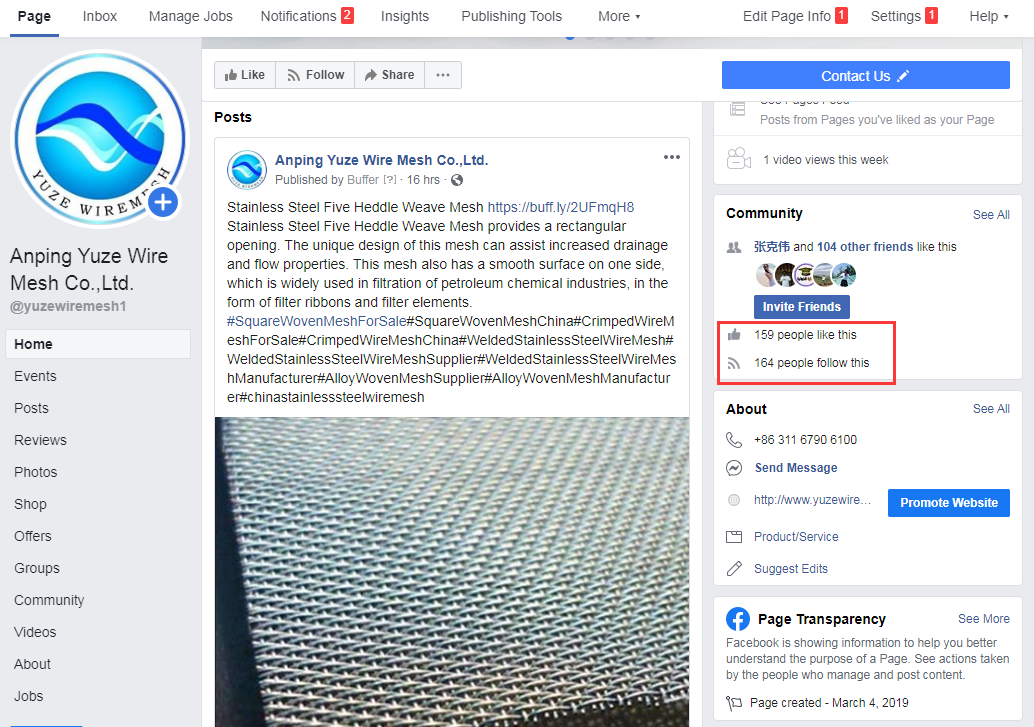Open the ellipsis menu next to Share
Viewport: 1034px width, 727px height.
tap(443, 75)
